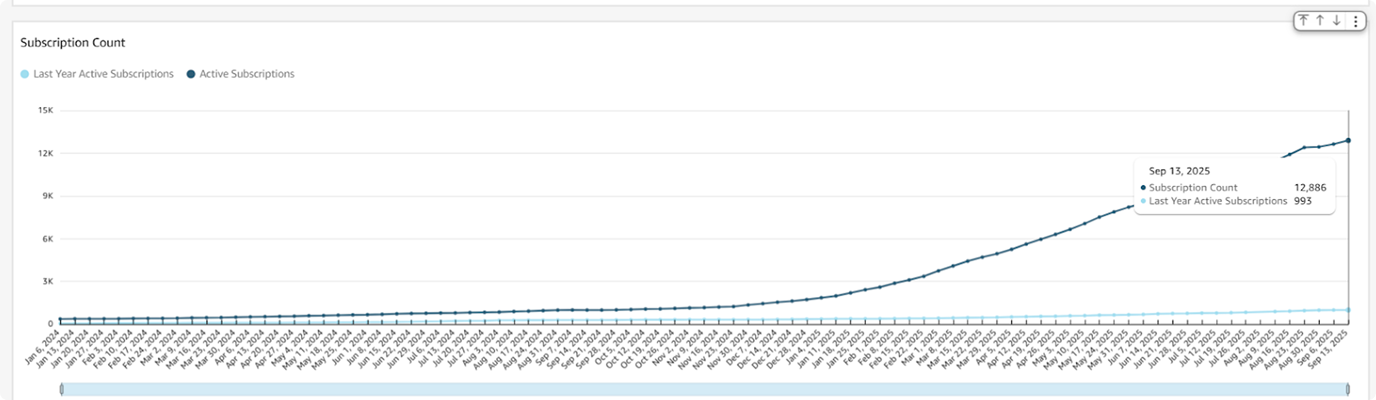Select the Sep 13, 2025 Active Subscriptions point
The width and height of the screenshot is (1376, 400).
1348,140
